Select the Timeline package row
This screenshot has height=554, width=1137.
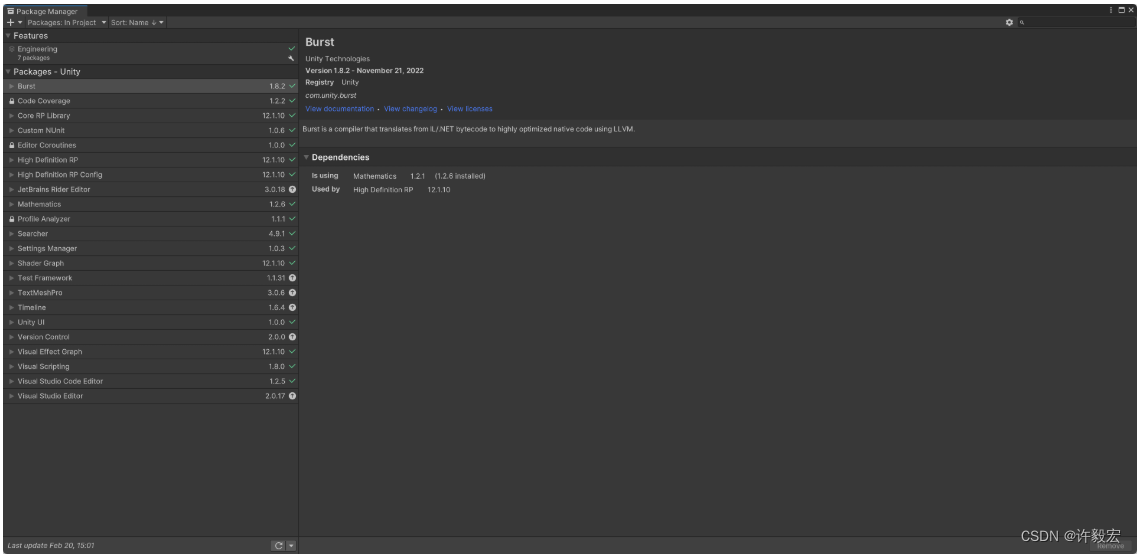[x=151, y=307]
